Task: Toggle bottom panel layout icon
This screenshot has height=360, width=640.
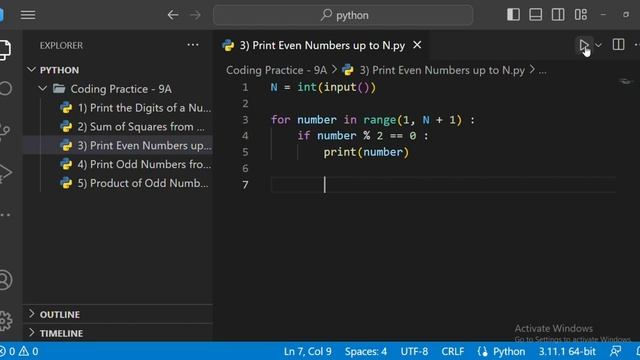Action: (536, 15)
